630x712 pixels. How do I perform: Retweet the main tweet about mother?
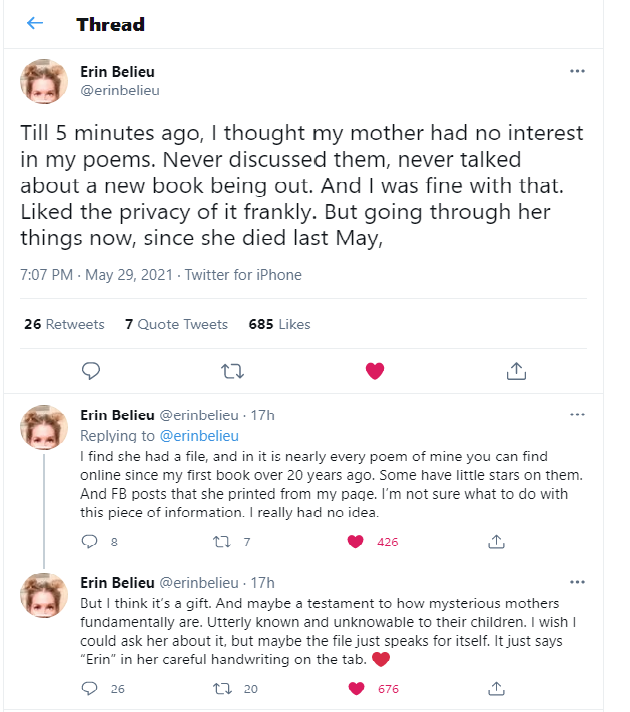tap(232, 371)
